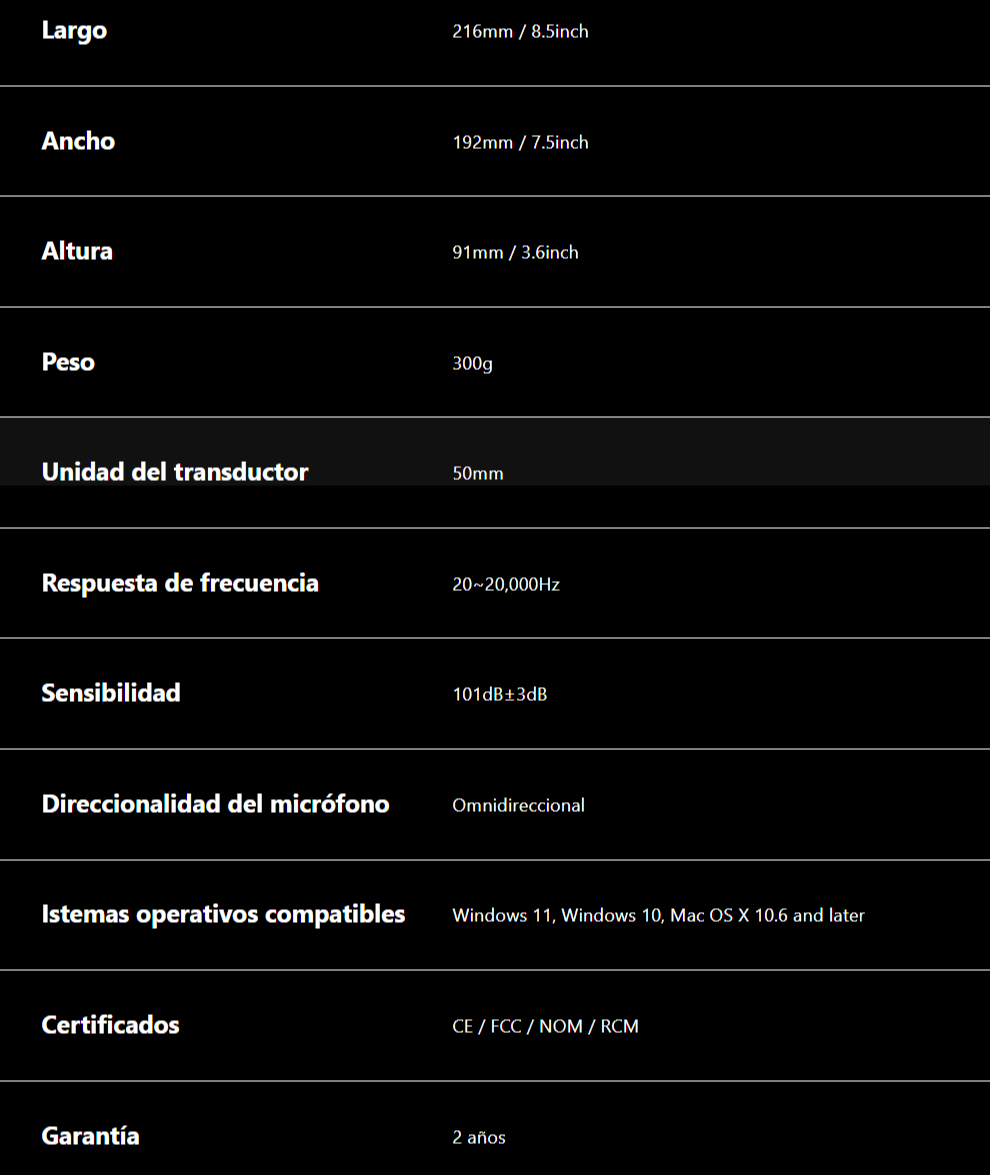
Task: Select the Omnidireccional value text
Action: click(x=518, y=805)
